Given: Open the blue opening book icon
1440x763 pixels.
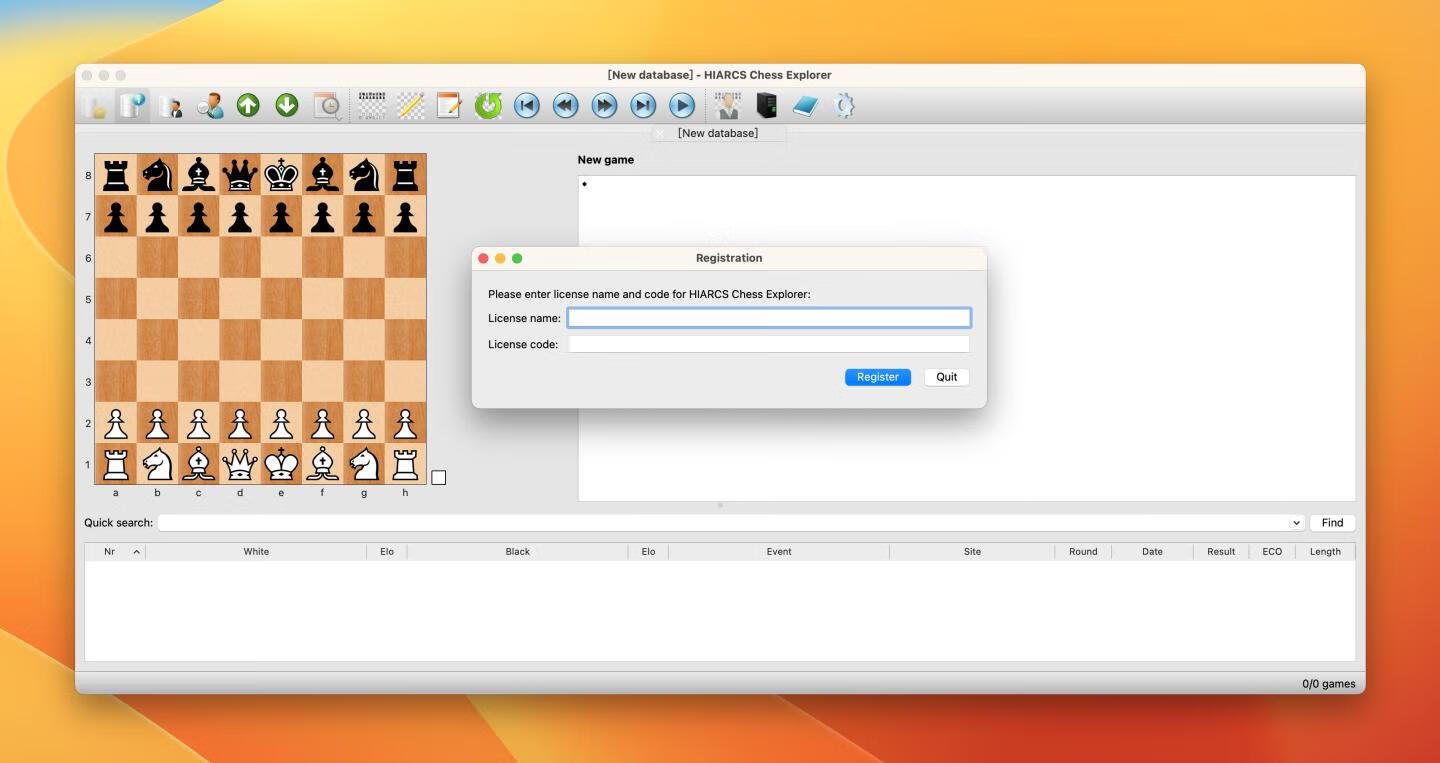Looking at the screenshot, I should pyautogui.click(x=805, y=106).
